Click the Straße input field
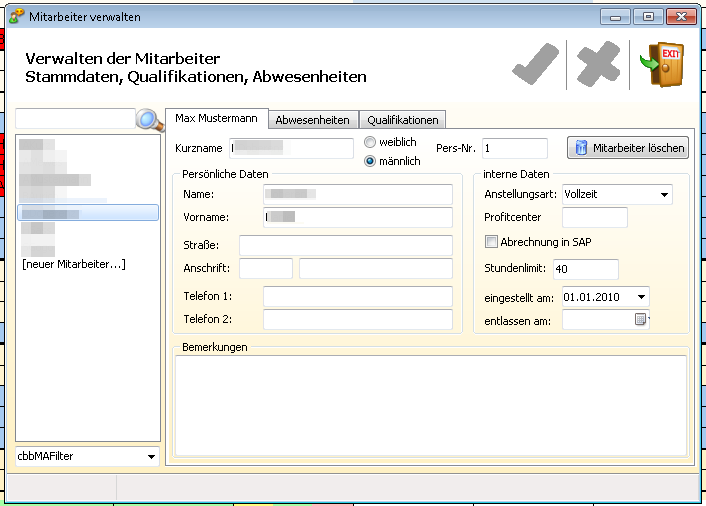The width and height of the screenshot is (706, 506). point(346,245)
